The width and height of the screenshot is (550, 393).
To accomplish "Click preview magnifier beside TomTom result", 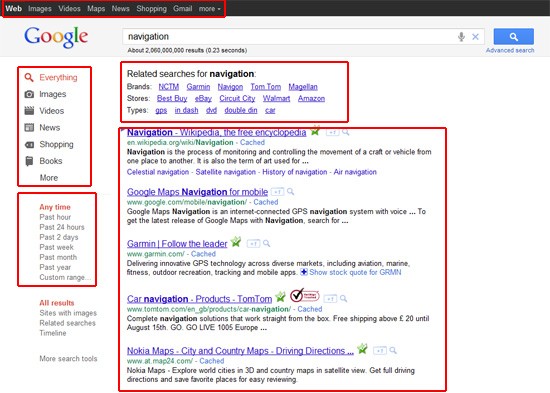I will click(343, 299).
